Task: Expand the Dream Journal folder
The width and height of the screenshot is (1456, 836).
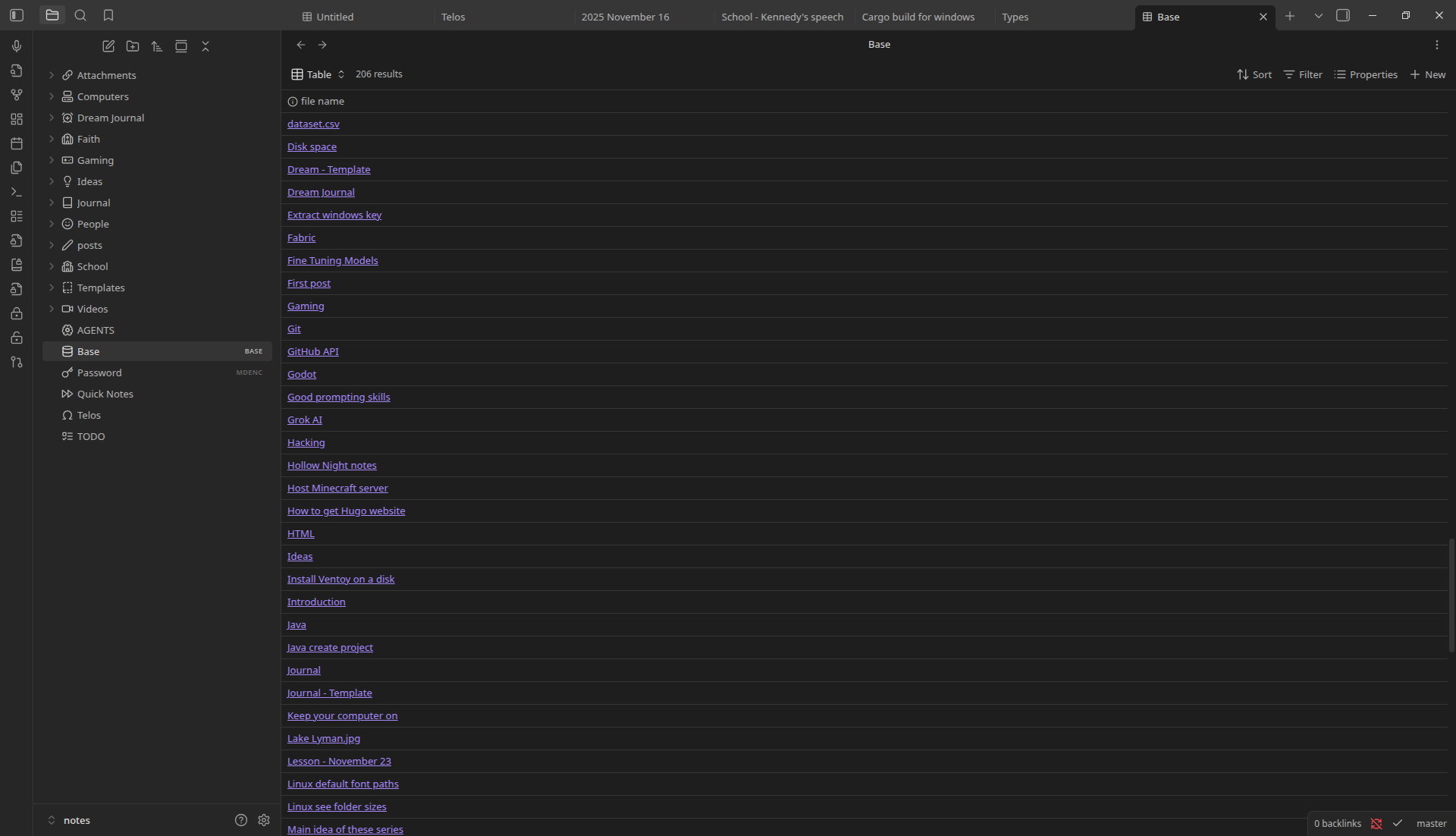Action: [x=110, y=118]
